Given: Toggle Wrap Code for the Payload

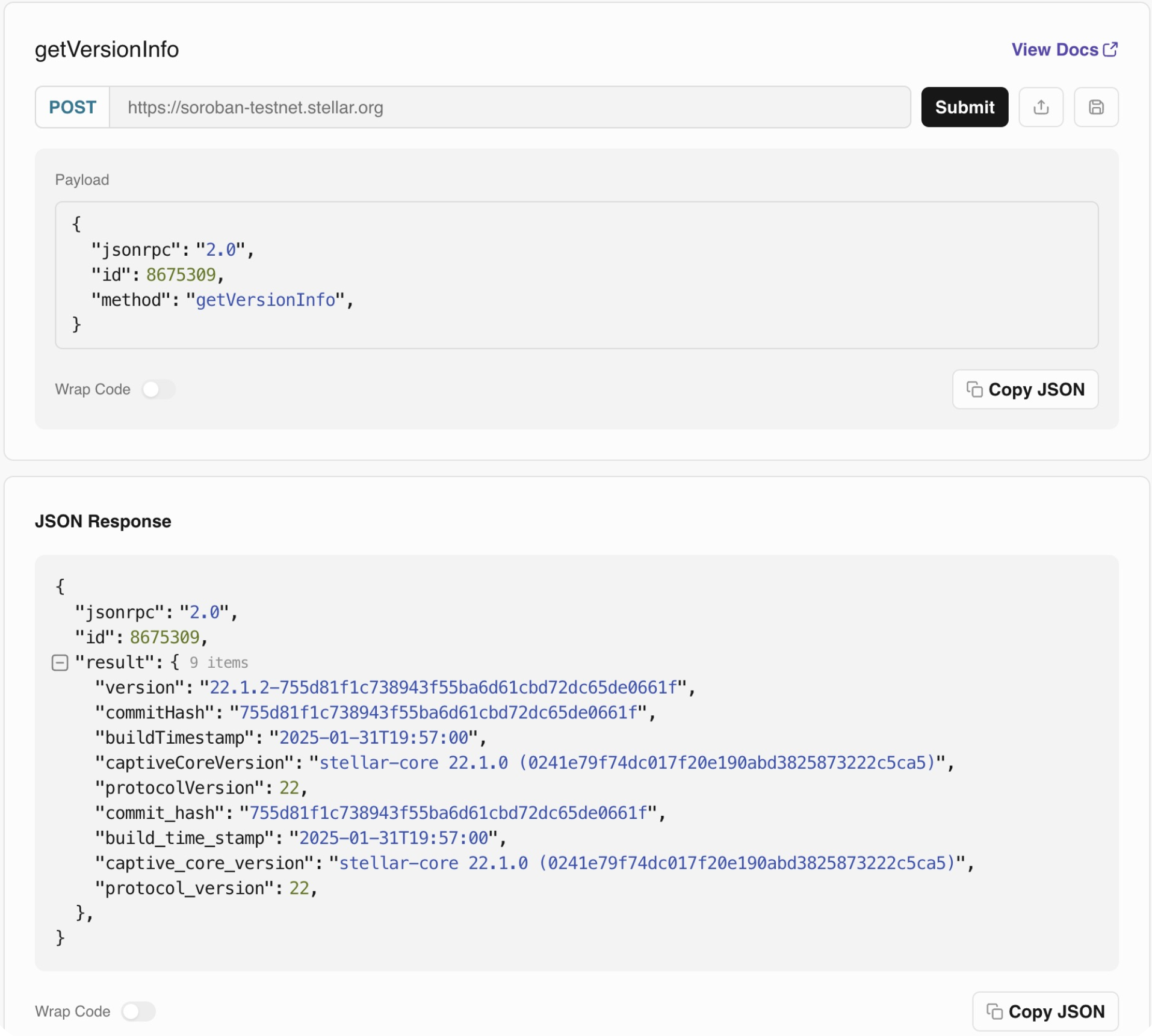Looking at the screenshot, I should (158, 389).
